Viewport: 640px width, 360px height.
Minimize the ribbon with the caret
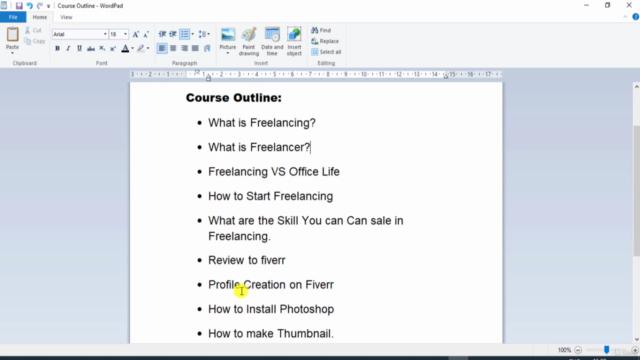[625, 17]
